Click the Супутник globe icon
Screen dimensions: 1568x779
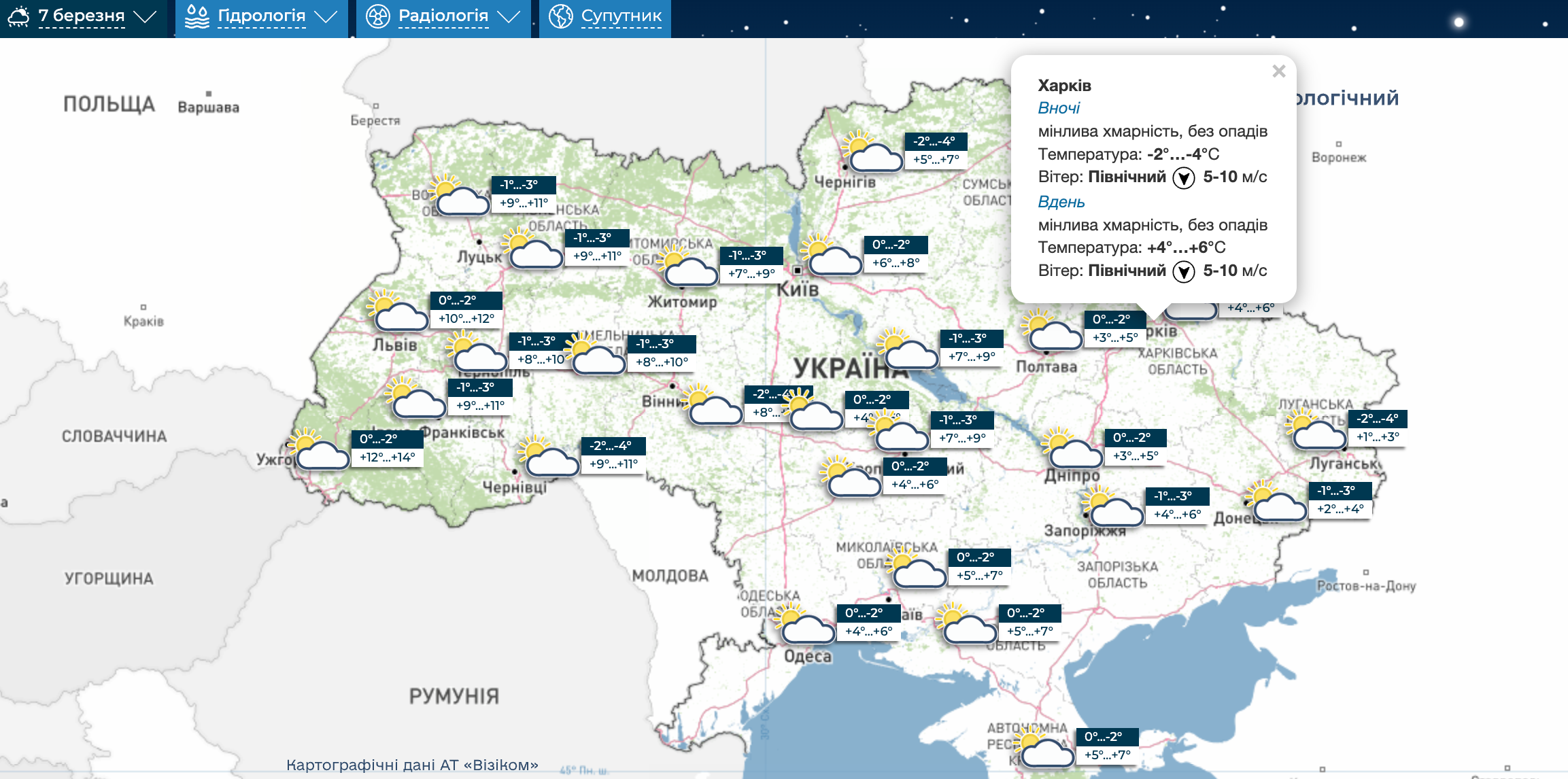point(561,16)
